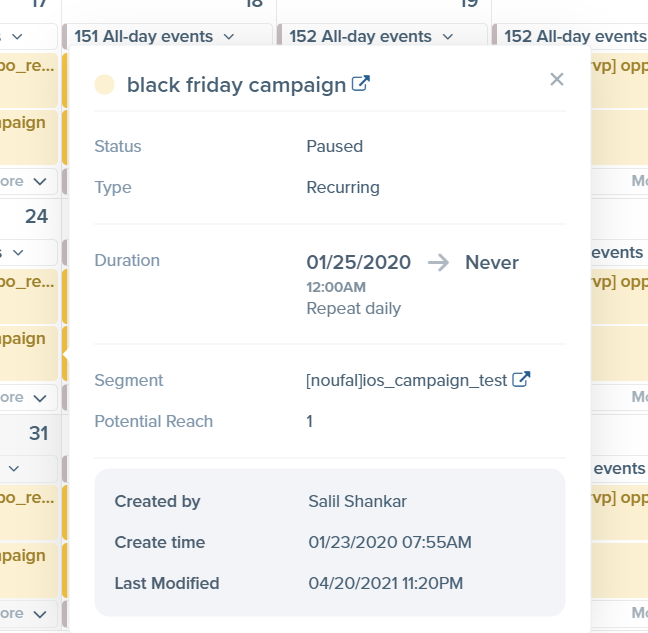Click the 01/25/2020 start date

[358, 263]
